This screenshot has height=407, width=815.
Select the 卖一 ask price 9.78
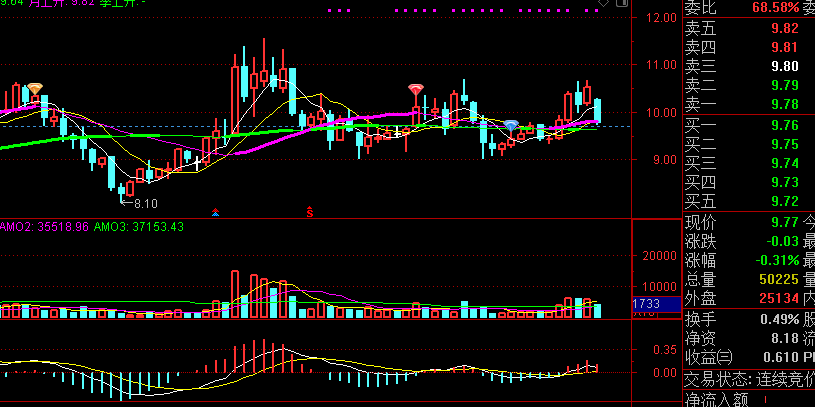(785, 104)
